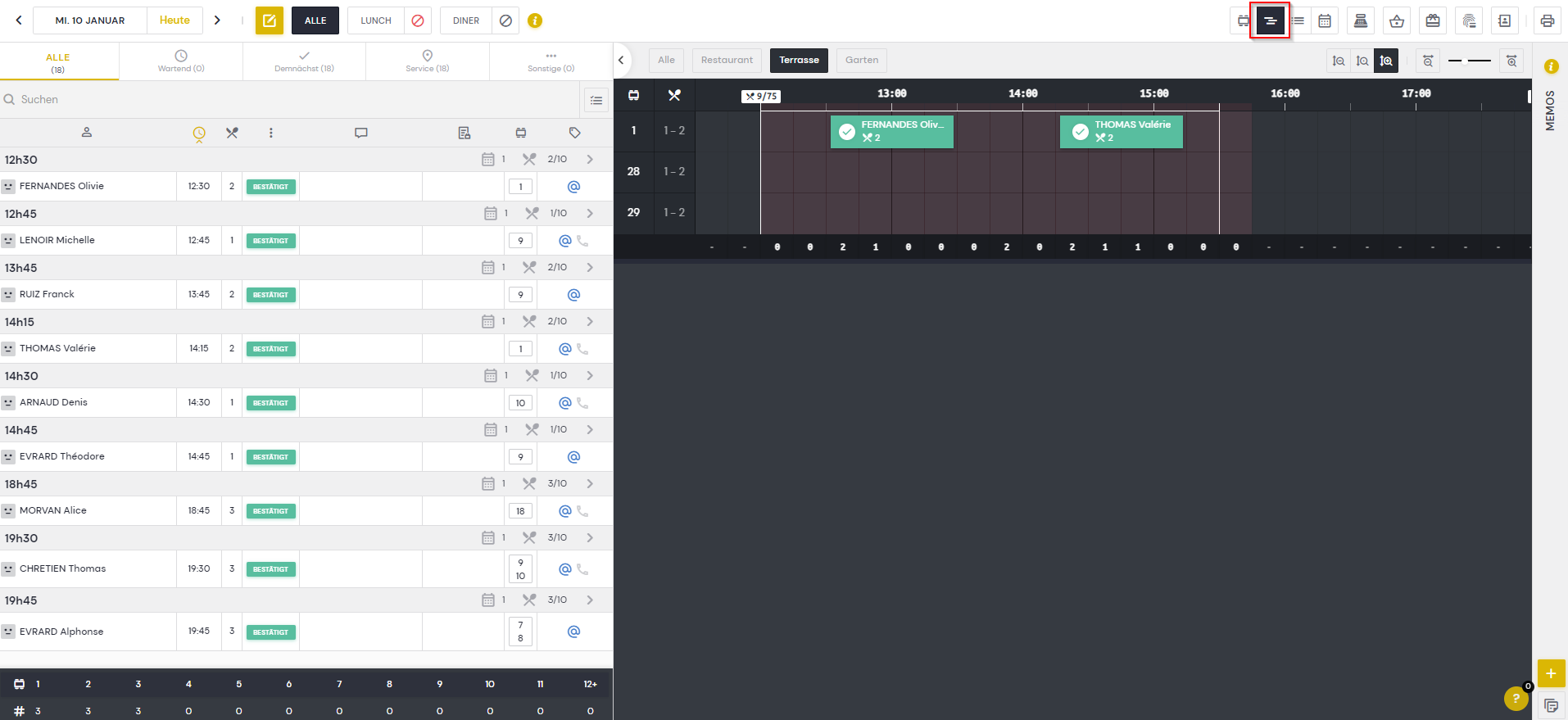
Task: Click the guest name person column header icon
Action: (87, 132)
